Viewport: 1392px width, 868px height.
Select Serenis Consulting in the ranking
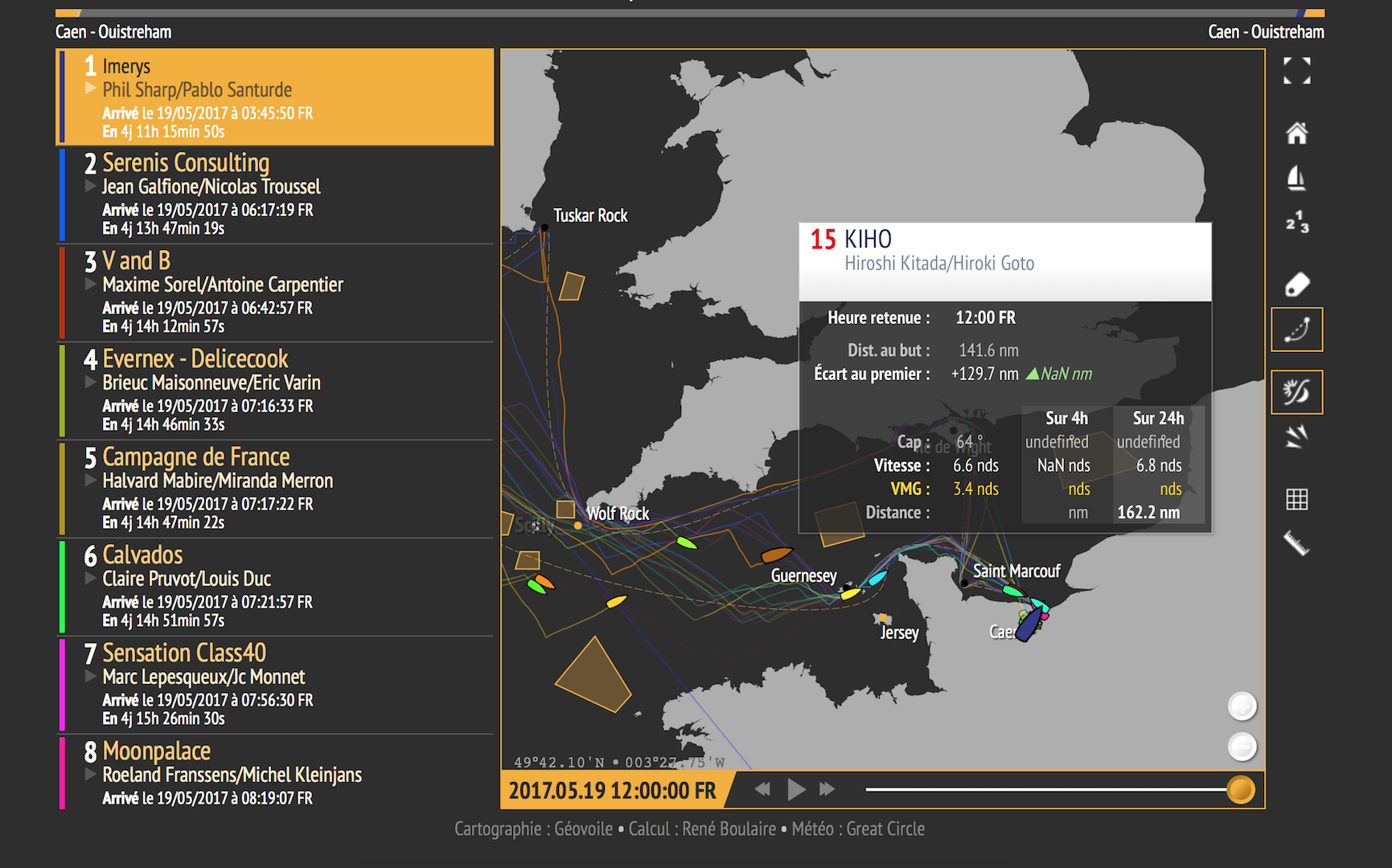[275, 195]
